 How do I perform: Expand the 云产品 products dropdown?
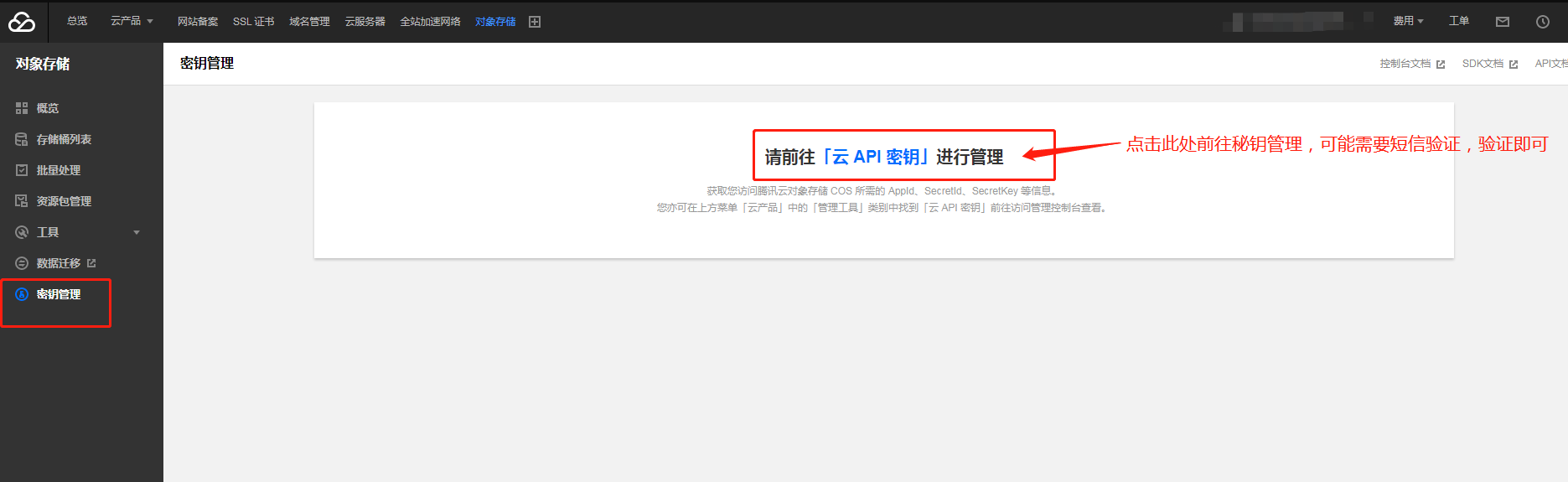(132, 21)
